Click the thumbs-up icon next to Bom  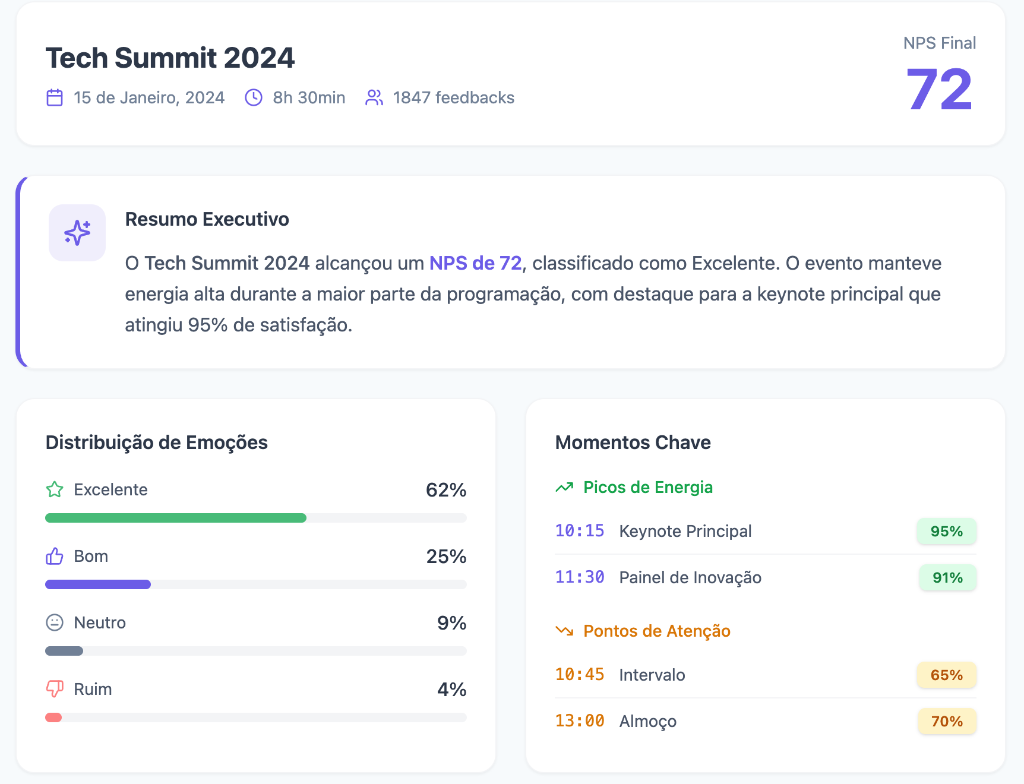(x=55, y=556)
